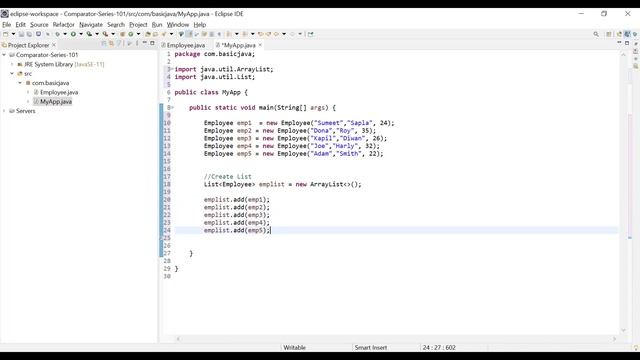Click the Open Type toolbar icon
640x360 pixels.
click(147, 34)
